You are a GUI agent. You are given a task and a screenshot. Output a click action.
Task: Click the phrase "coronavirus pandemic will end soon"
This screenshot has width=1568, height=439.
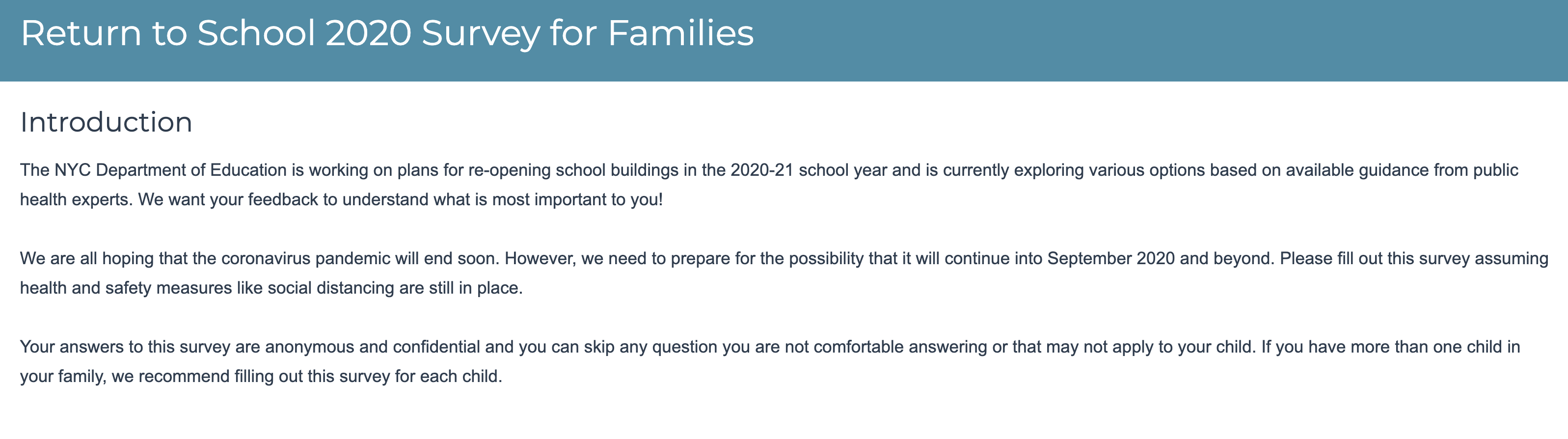pos(360,258)
